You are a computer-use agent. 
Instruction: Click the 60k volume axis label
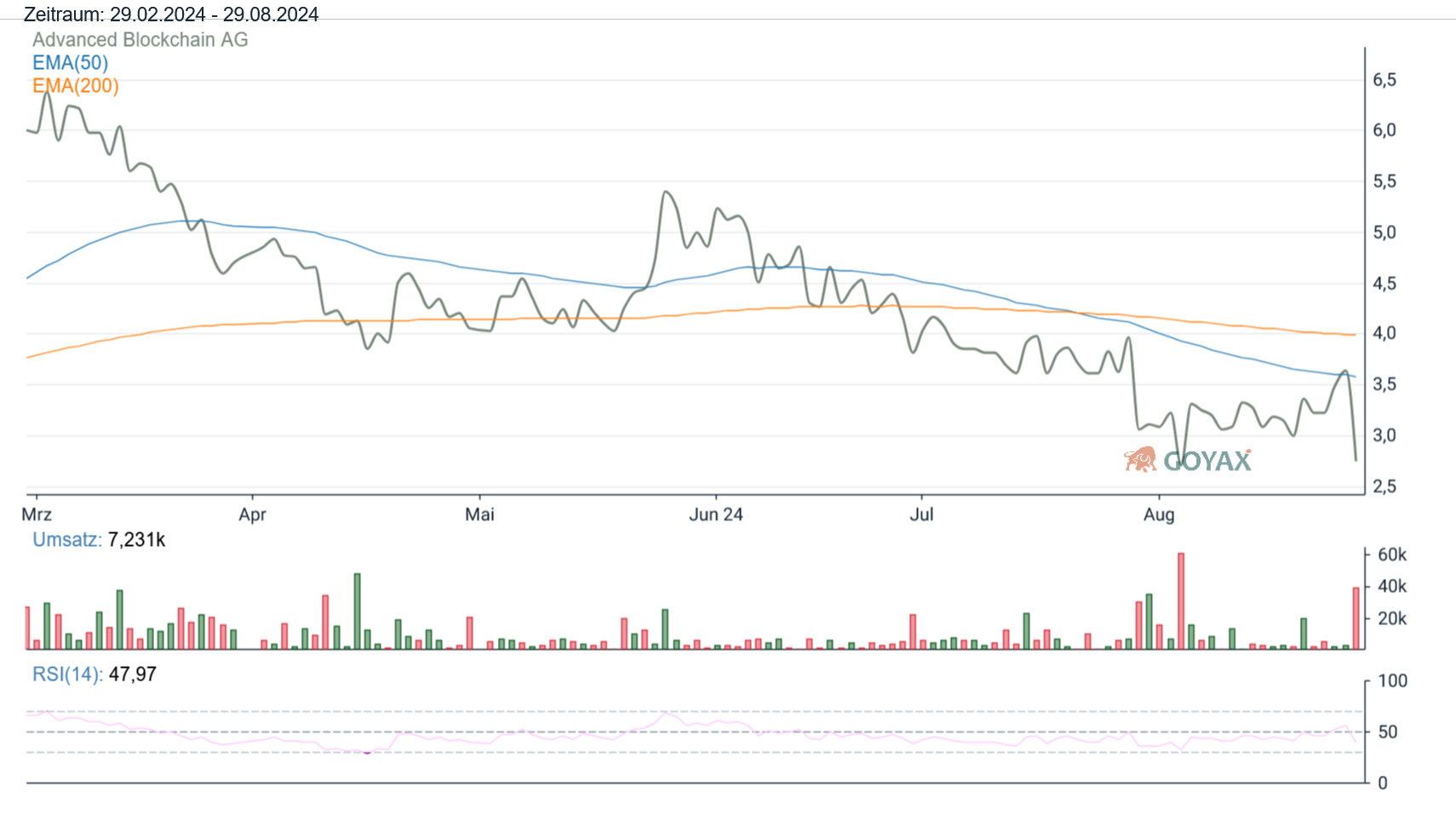tap(1392, 554)
